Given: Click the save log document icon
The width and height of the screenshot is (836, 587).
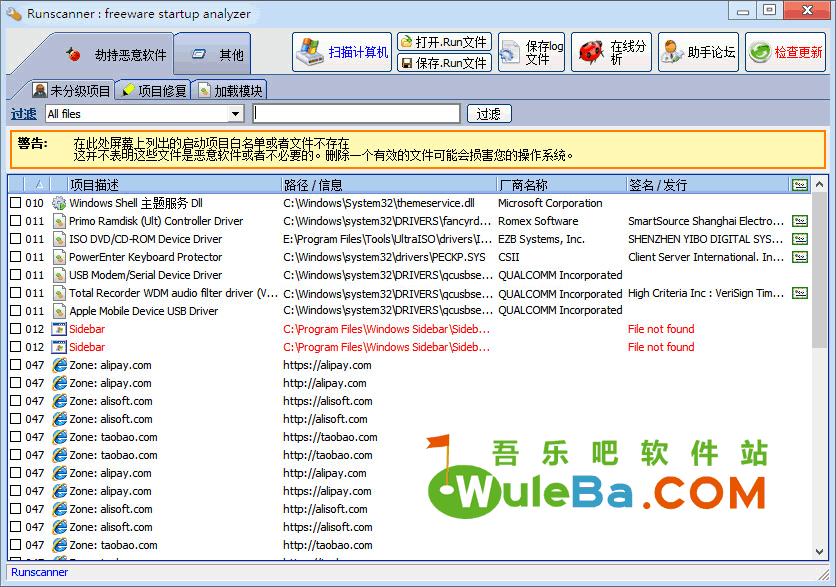Looking at the screenshot, I should click(x=510, y=53).
